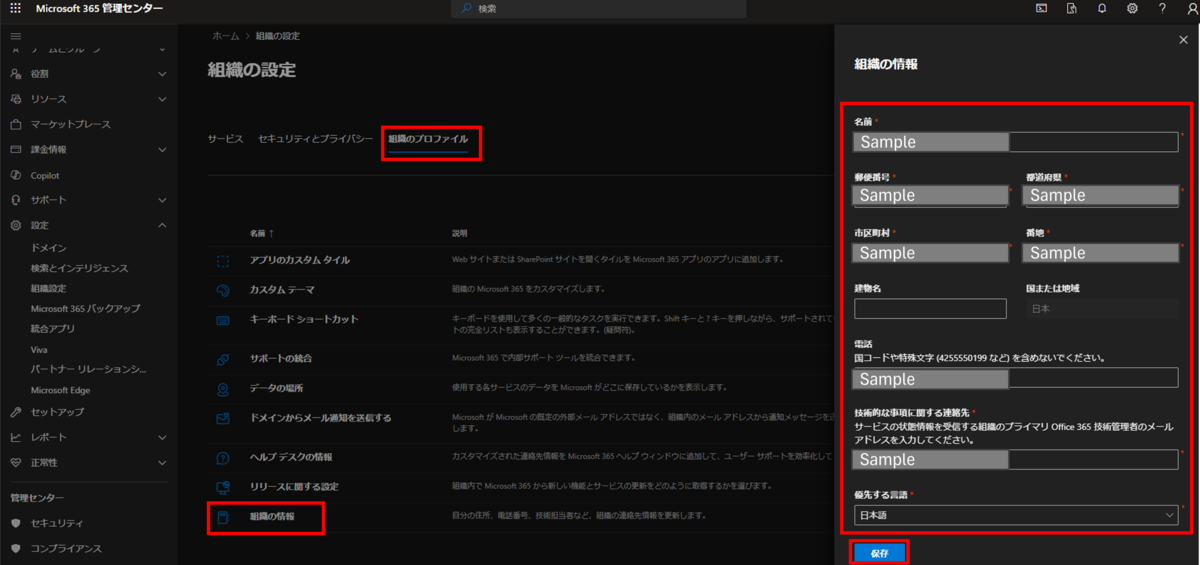Image resolution: width=1200 pixels, height=565 pixels.
Task: Click the データの場所 location icon
Action: click(223, 388)
